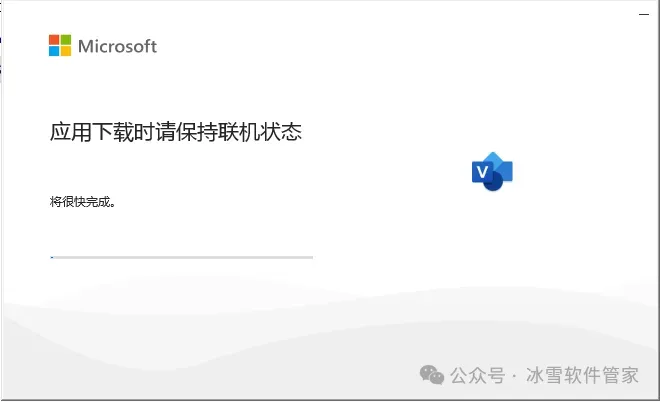Click the Visio app icon
The image size is (660, 402).
[492, 171]
